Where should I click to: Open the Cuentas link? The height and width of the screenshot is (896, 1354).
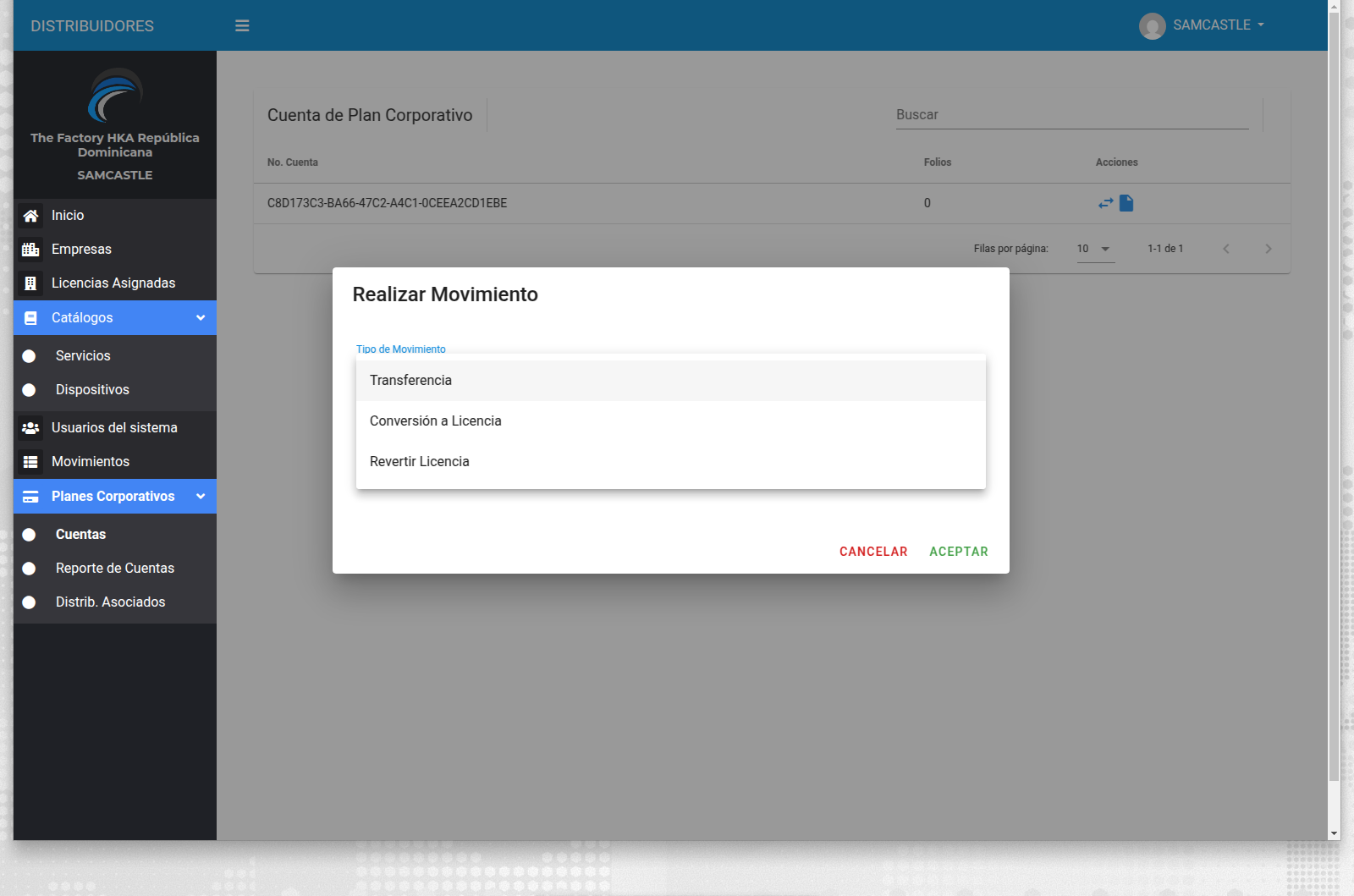click(x=80, y=535)
